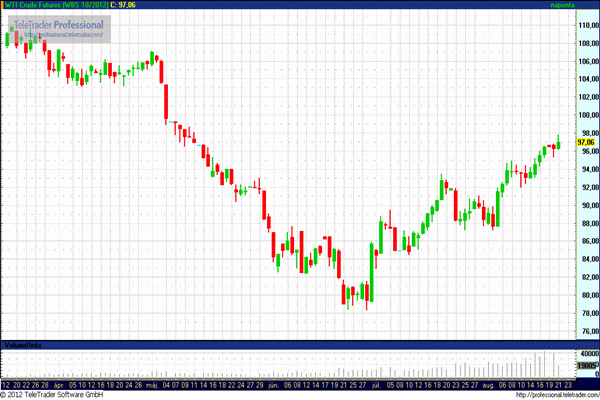
Task: Click the 19005 volume value marker
Action: coord(585,368)
